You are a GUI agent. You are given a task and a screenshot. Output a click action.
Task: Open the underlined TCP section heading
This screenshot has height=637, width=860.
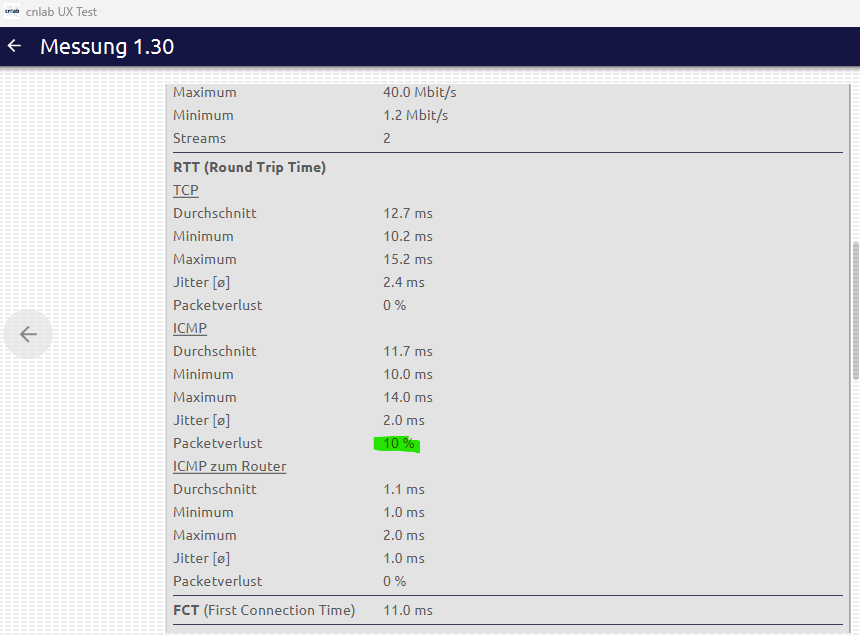(x=186, y=190)
